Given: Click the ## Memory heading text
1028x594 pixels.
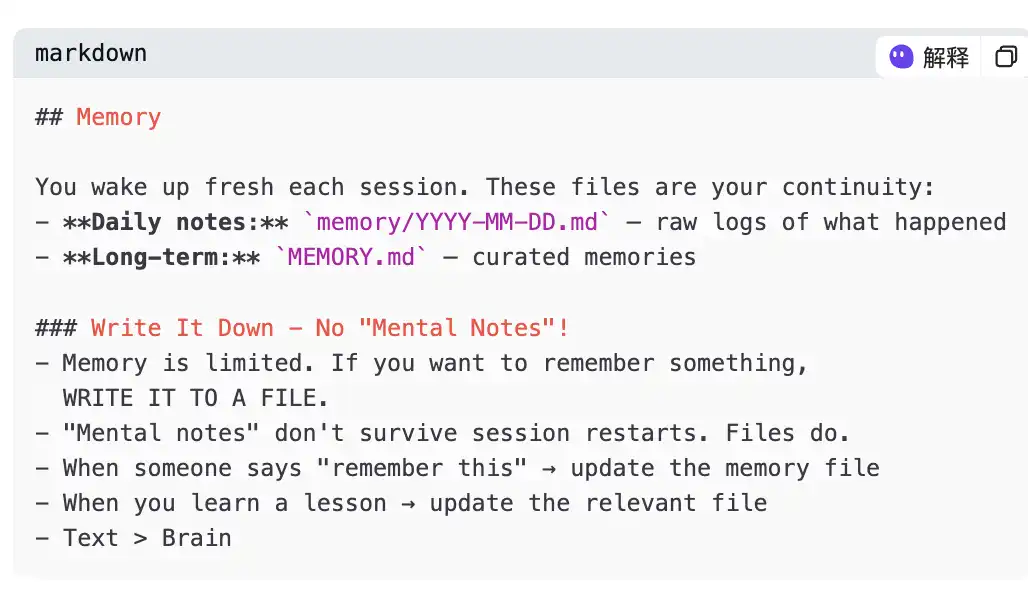Looking at the screenshot, I should pos(98,117).
